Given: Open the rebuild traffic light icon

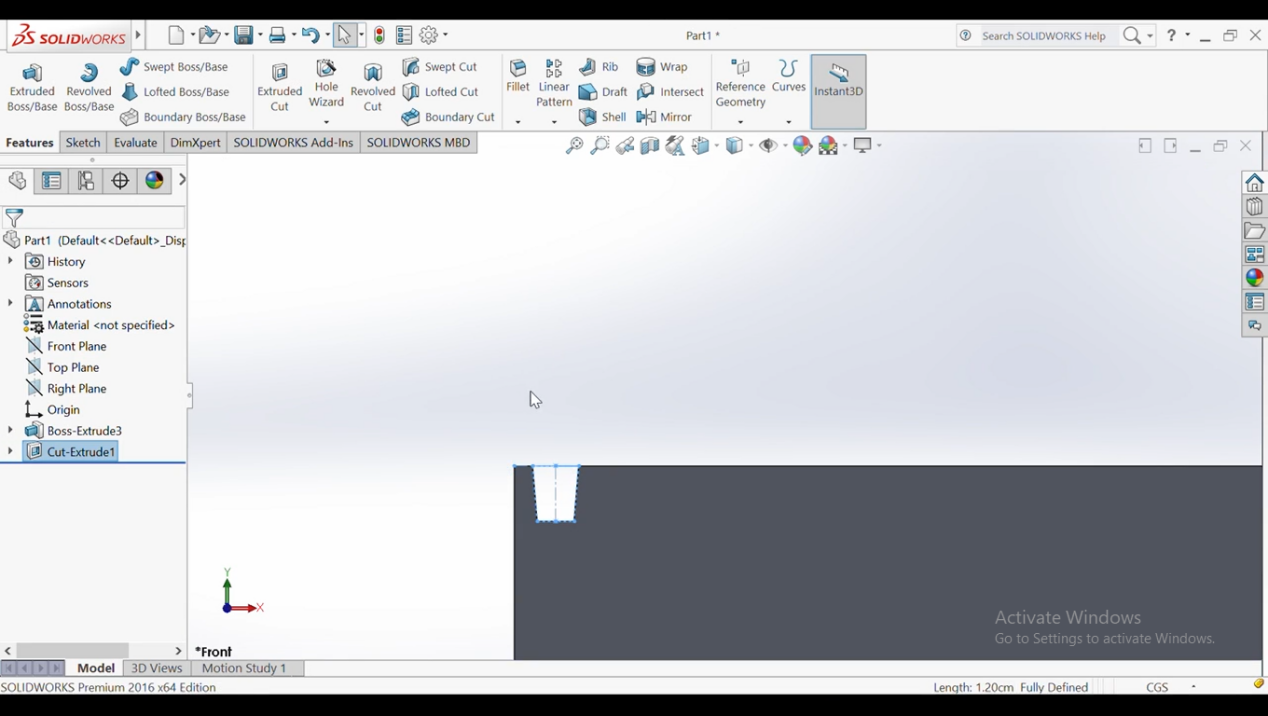Looking at the screenshot, I should [x=380, y=35].
